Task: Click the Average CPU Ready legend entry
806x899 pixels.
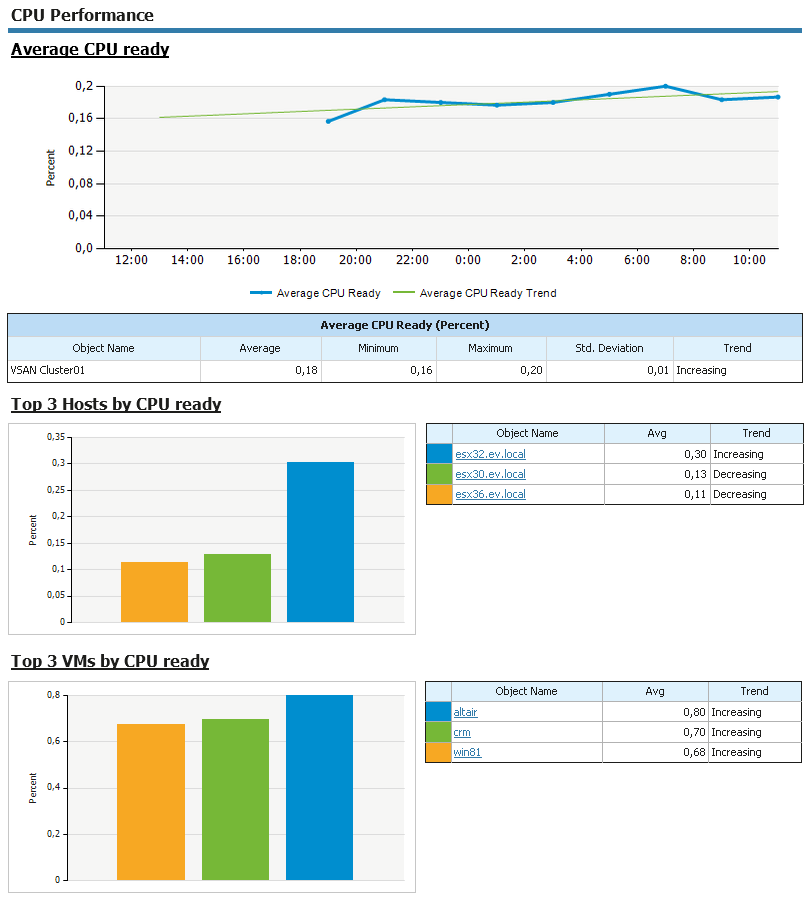Action: pos(316,293)
